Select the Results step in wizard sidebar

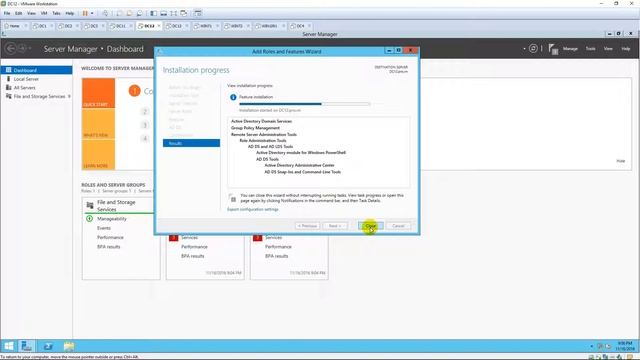click(x=191, y=143)
